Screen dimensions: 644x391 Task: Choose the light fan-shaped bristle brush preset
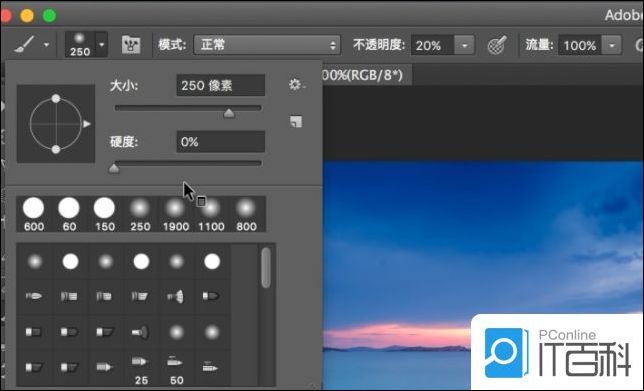click(x=177, y=296)
